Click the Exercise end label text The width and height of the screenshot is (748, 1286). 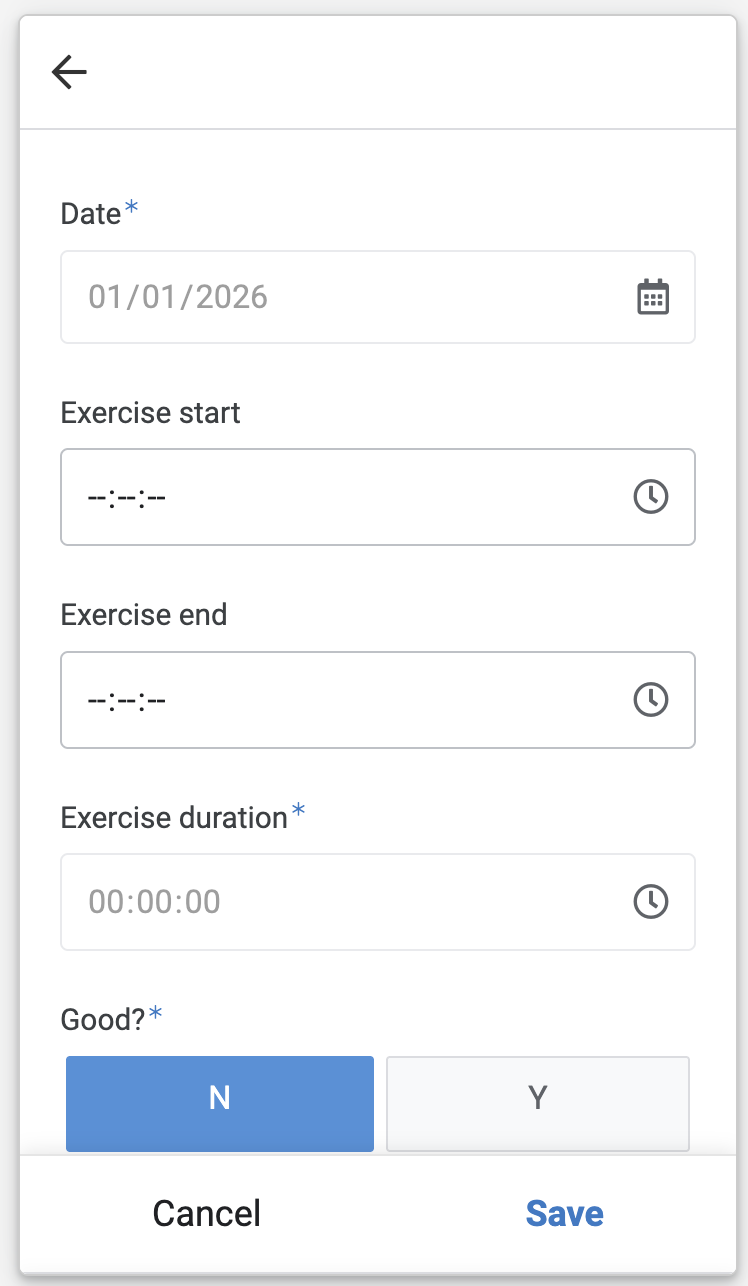pos(144,614)
